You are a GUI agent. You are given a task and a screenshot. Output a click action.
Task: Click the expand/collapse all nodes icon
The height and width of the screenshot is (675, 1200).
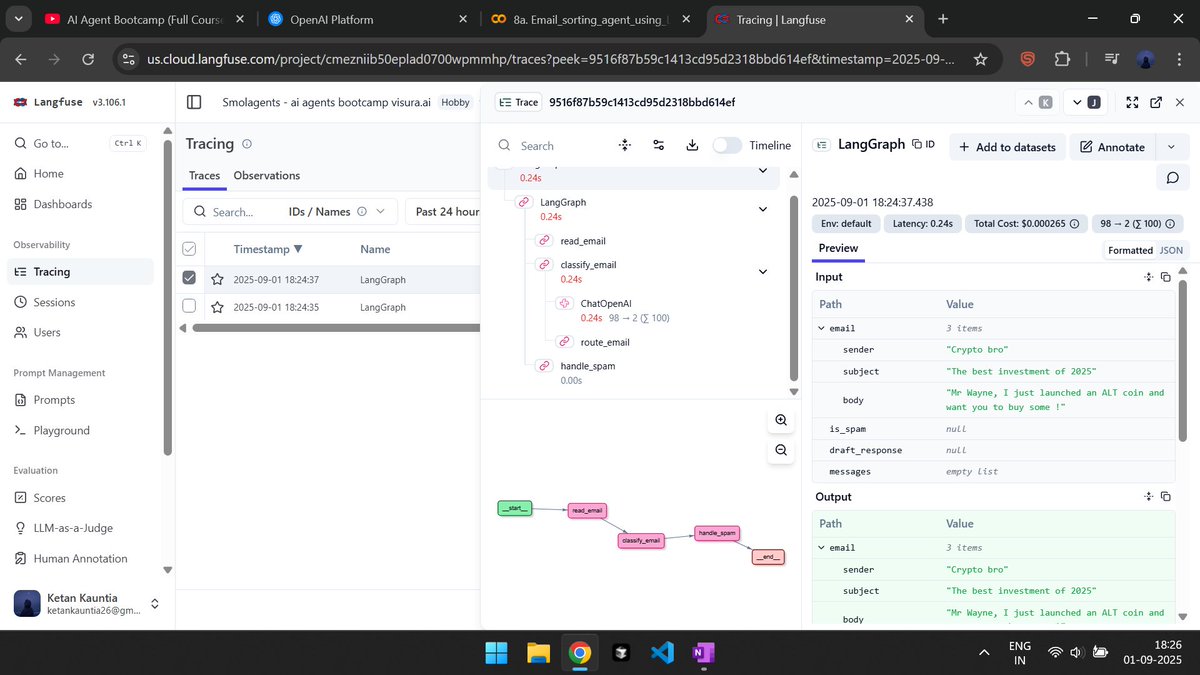point(625,145)
